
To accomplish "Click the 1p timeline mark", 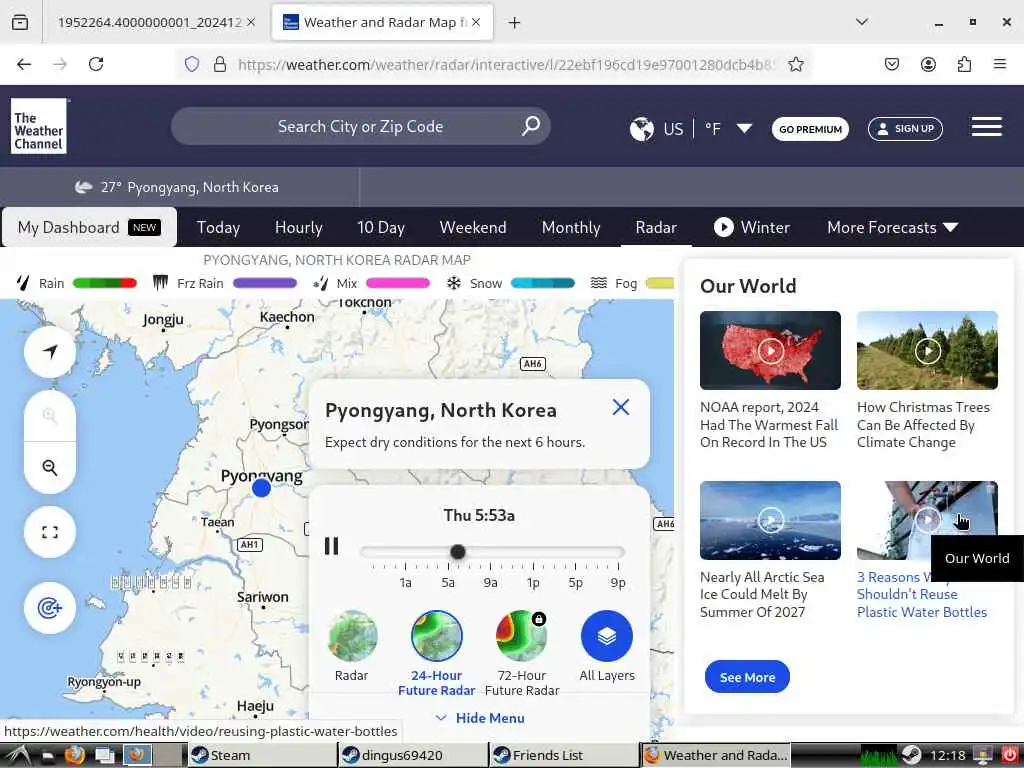I will [533, 583].
